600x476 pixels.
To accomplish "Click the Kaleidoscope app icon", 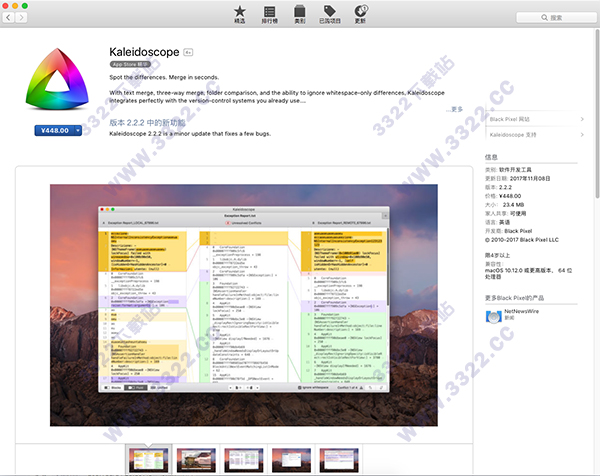I will (x=57, y=79).
